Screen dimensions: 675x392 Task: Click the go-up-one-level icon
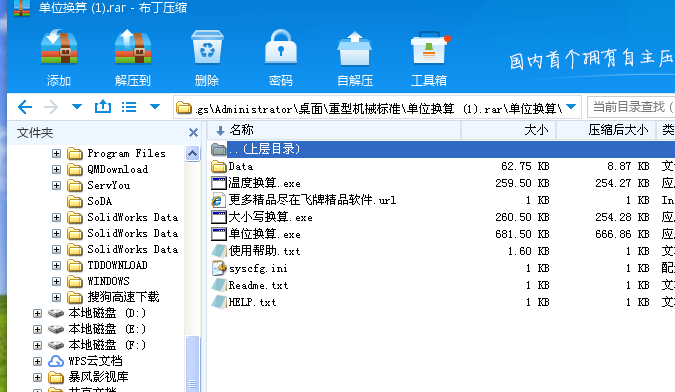tap(103, 106)
